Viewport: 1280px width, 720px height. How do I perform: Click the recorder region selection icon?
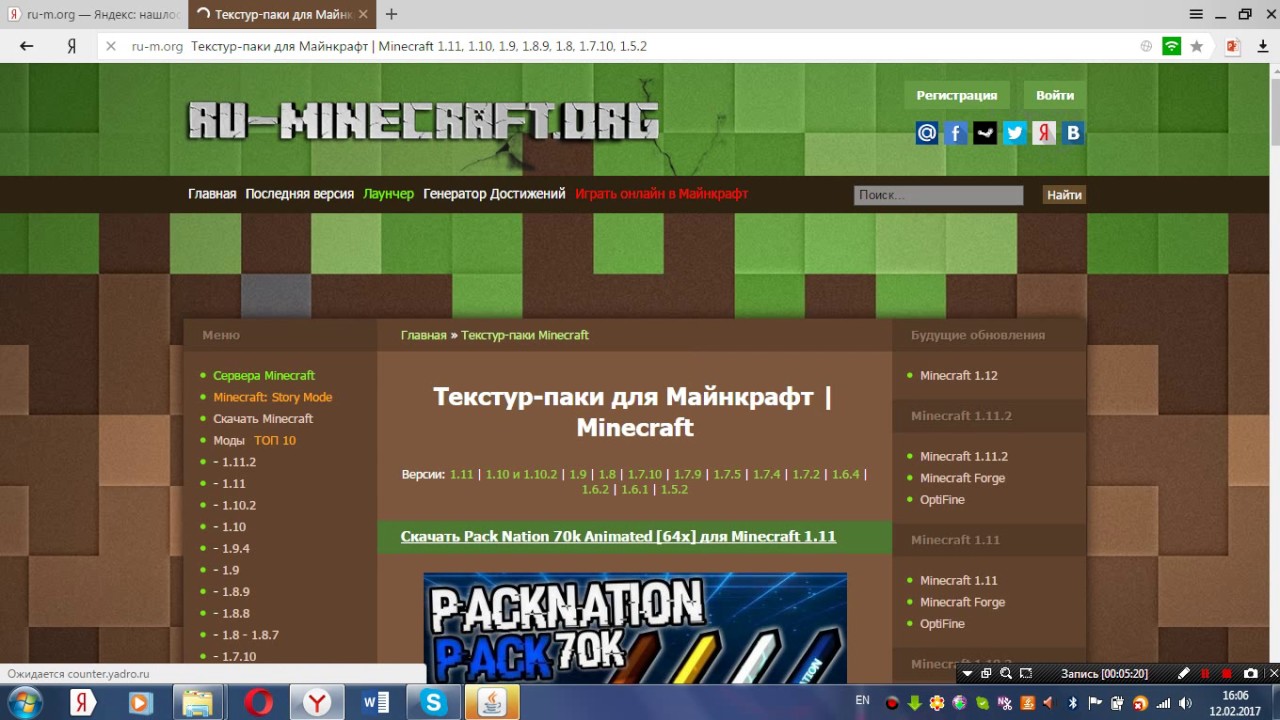point(1025,673)
